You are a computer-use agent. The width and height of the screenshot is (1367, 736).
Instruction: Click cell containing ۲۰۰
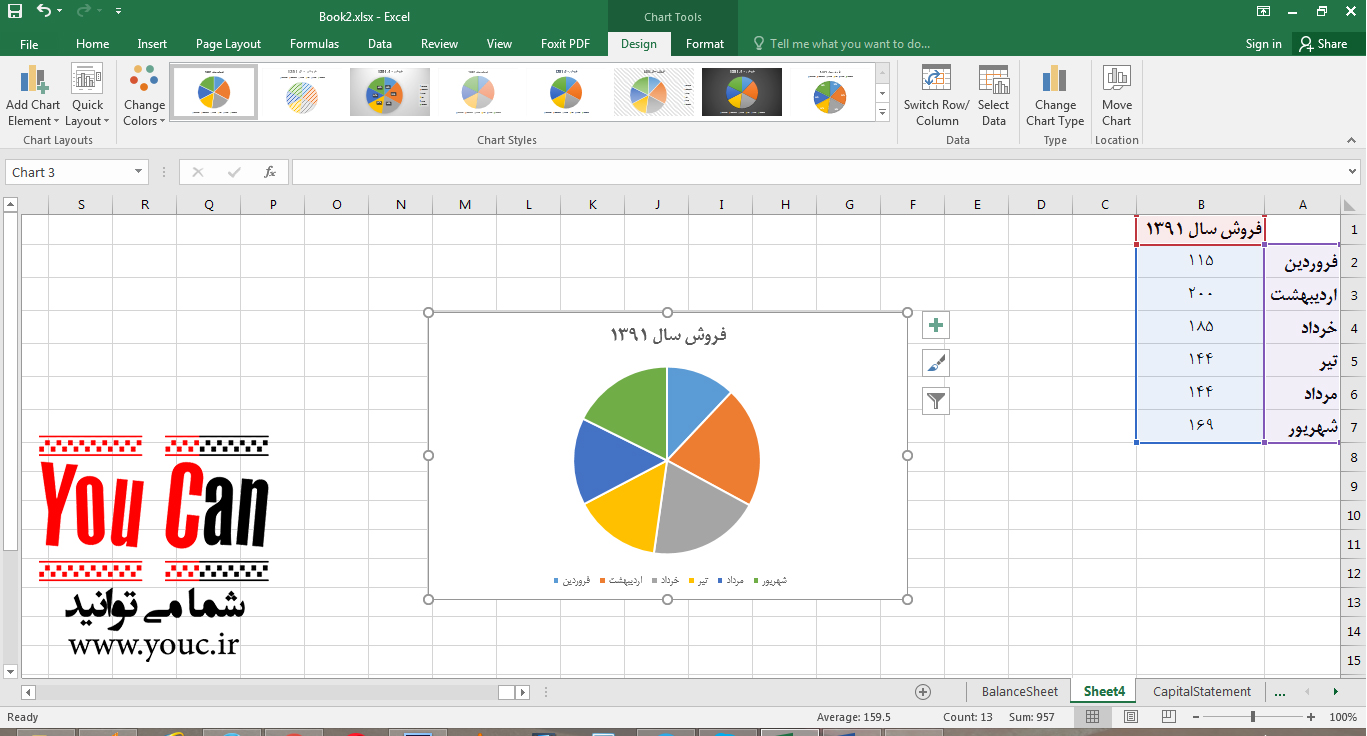click(1201, 294)
